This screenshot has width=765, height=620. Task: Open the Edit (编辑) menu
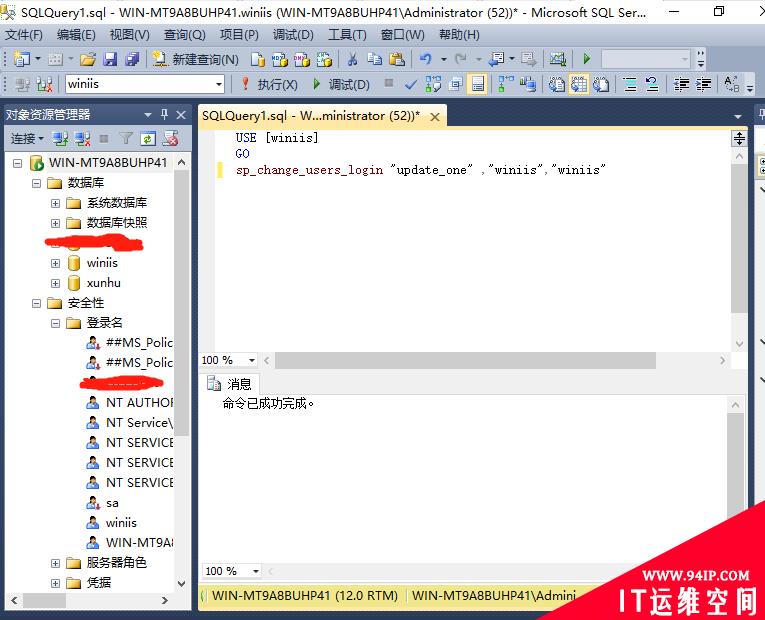pyautogui.click(x=76, y=35)
